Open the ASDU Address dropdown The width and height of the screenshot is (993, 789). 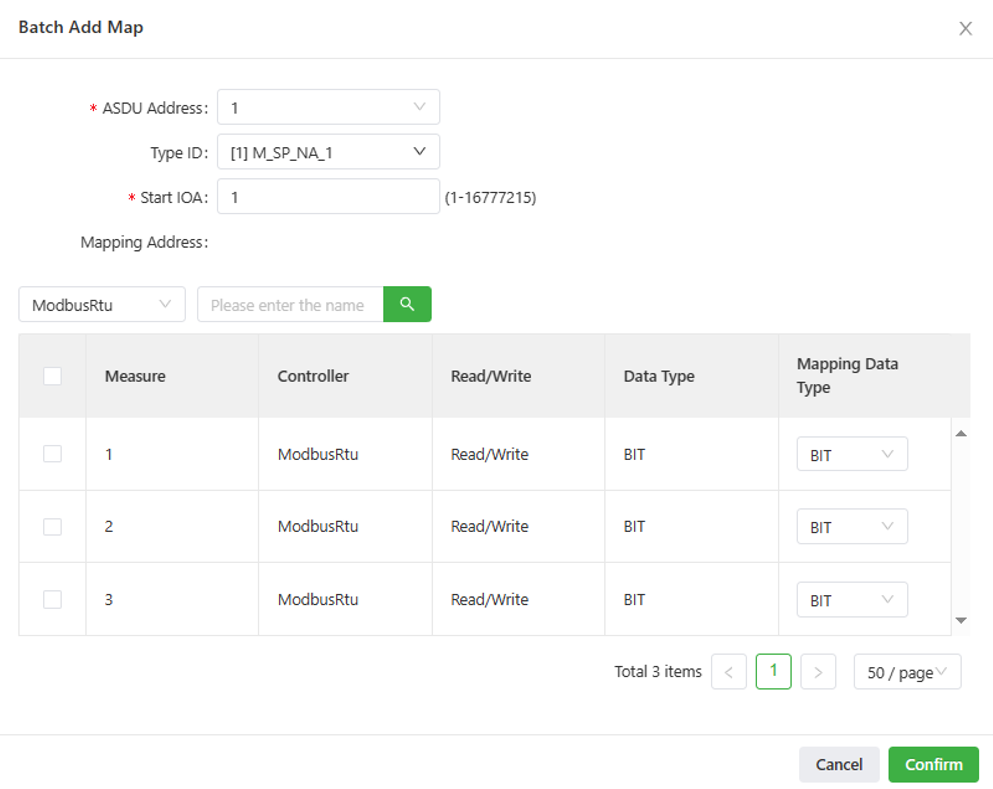(328, 107)
